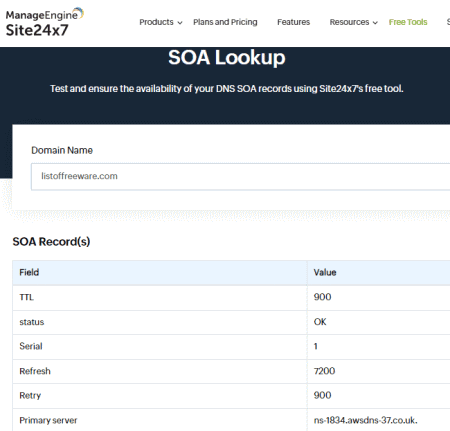
Task: Click the 'Field' column header
Action: coord(160,273)
